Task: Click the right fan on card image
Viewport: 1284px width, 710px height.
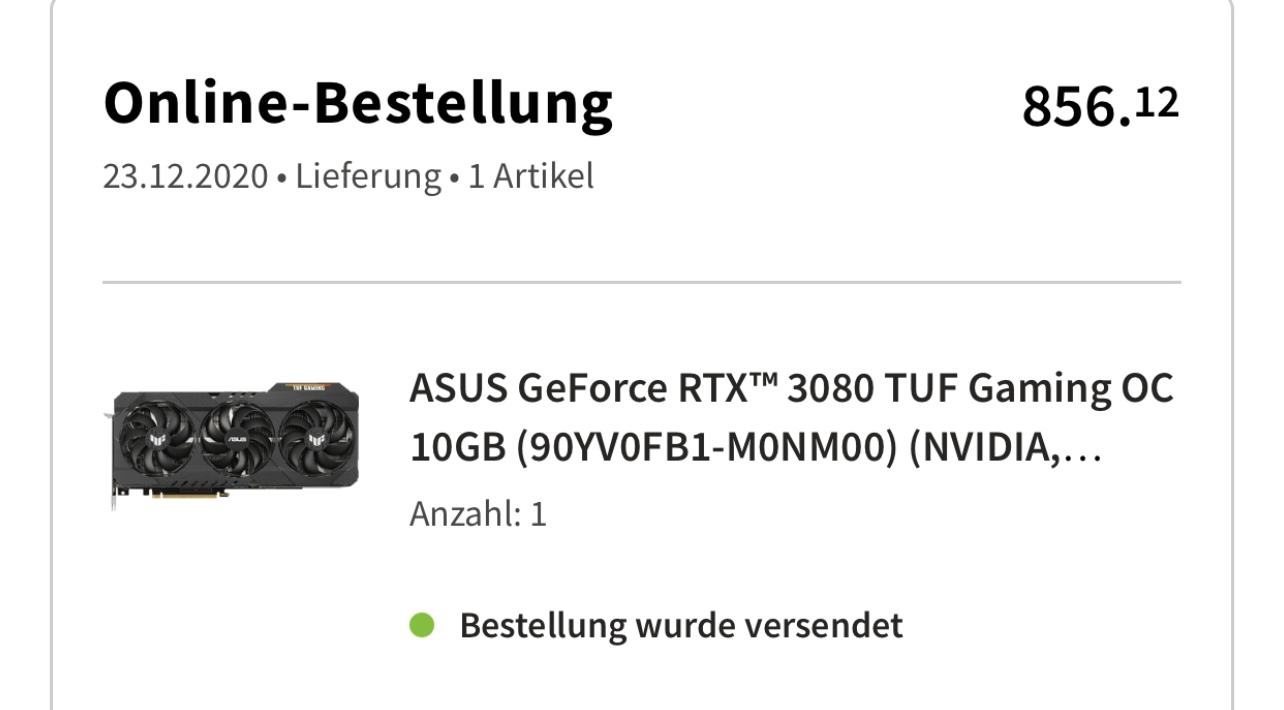Action: pos(315,438)
